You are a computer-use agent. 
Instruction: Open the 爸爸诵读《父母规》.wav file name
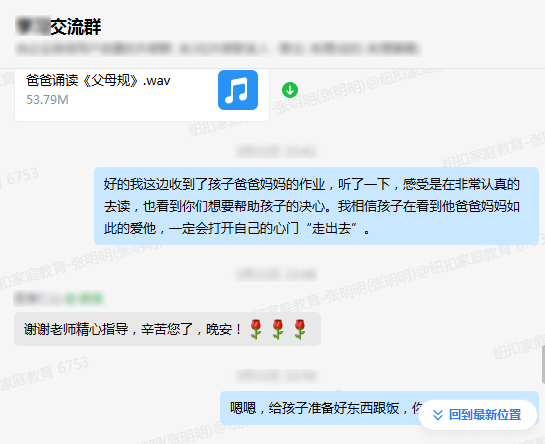[98, 81]
